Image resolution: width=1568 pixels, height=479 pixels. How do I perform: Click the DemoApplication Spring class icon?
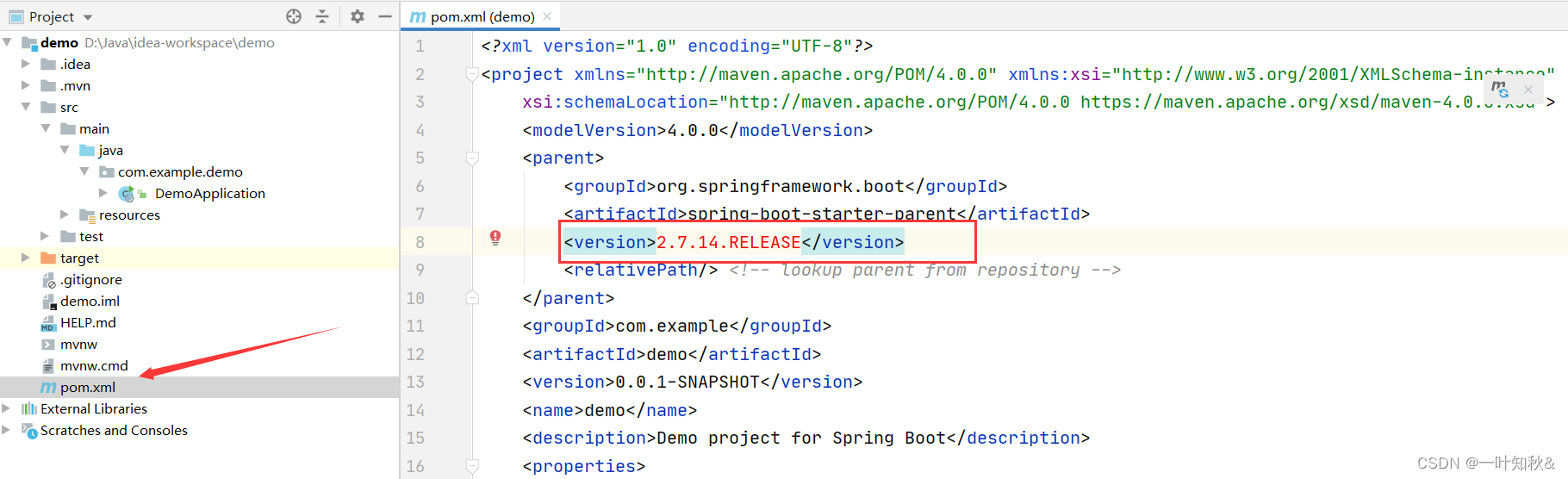click(x=128, y=193)
